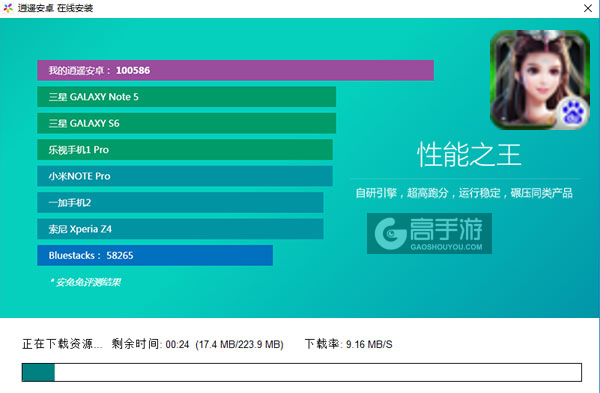Click the 高手游 G logo icon

(x=390, y=233)
